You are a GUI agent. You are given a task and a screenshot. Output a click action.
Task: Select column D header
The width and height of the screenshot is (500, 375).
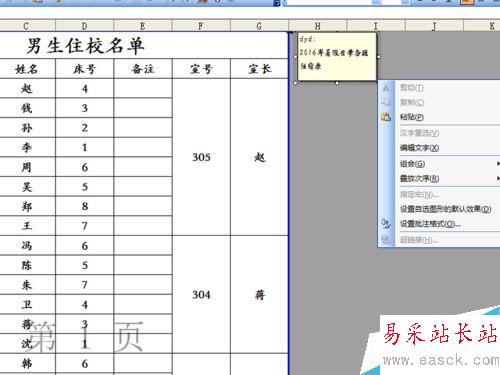(x=85, y=26)
